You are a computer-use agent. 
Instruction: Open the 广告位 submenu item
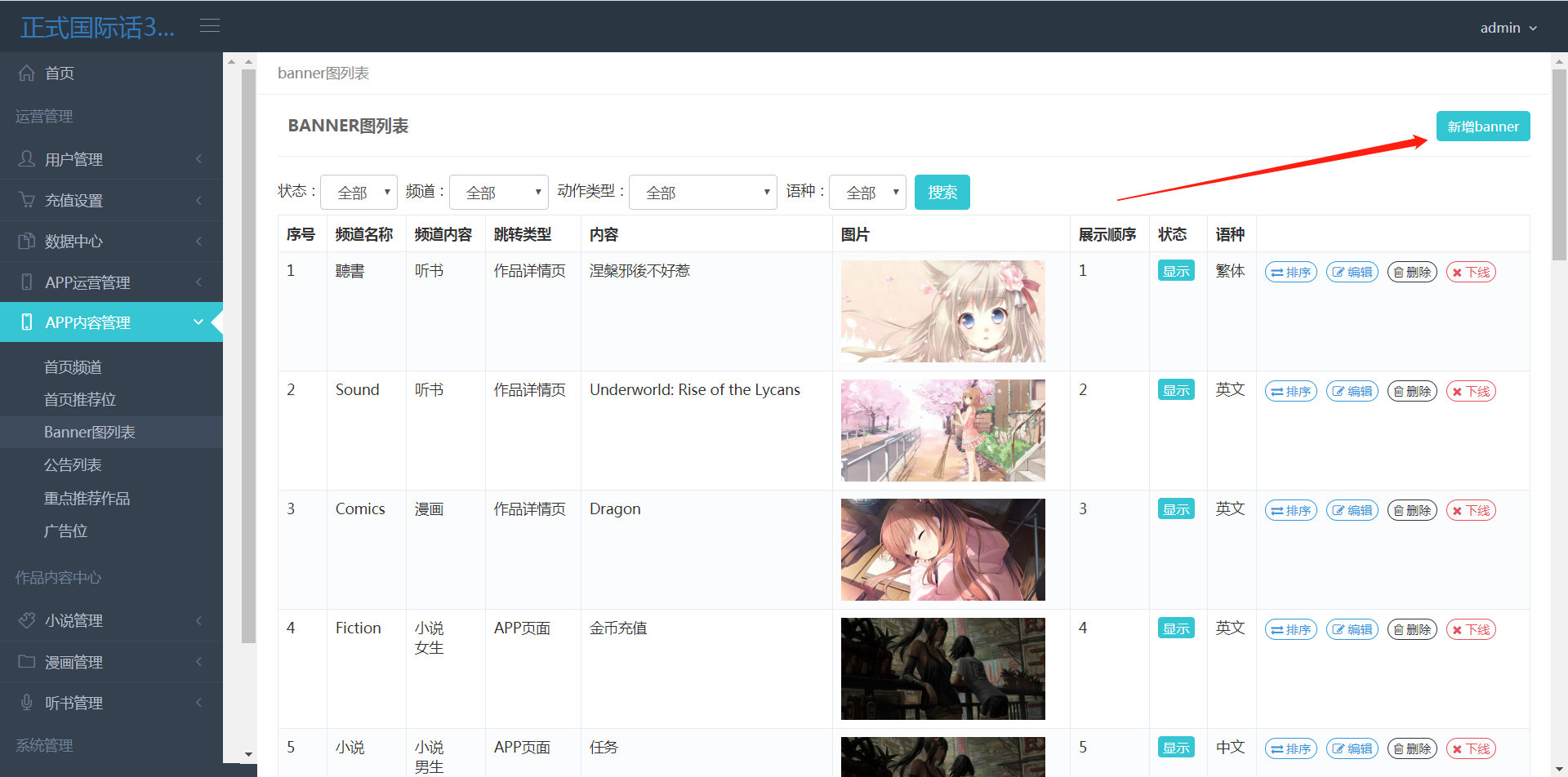pos(65,531)
